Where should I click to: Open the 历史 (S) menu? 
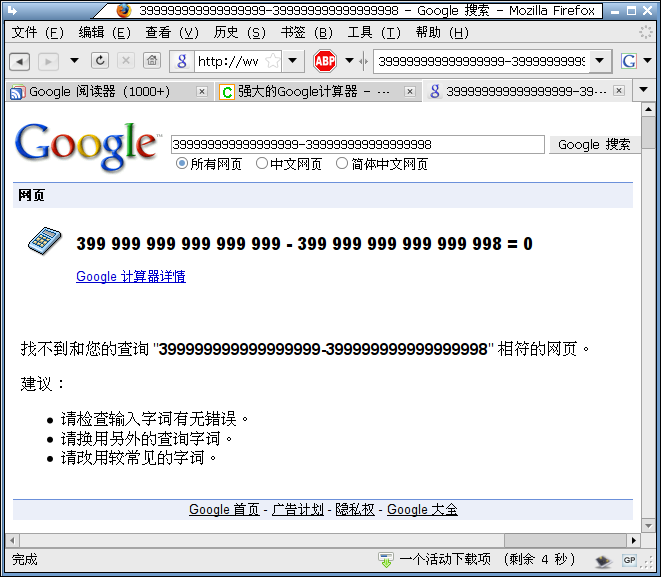click(x=239, y=32)
